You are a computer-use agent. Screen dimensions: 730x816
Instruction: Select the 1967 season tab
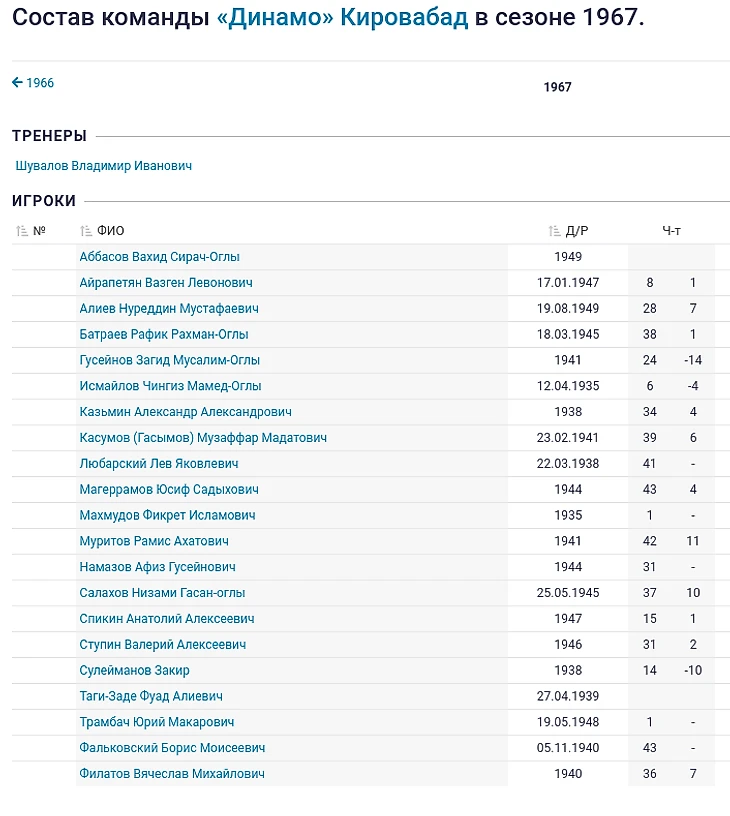click(x=557, y=87)
